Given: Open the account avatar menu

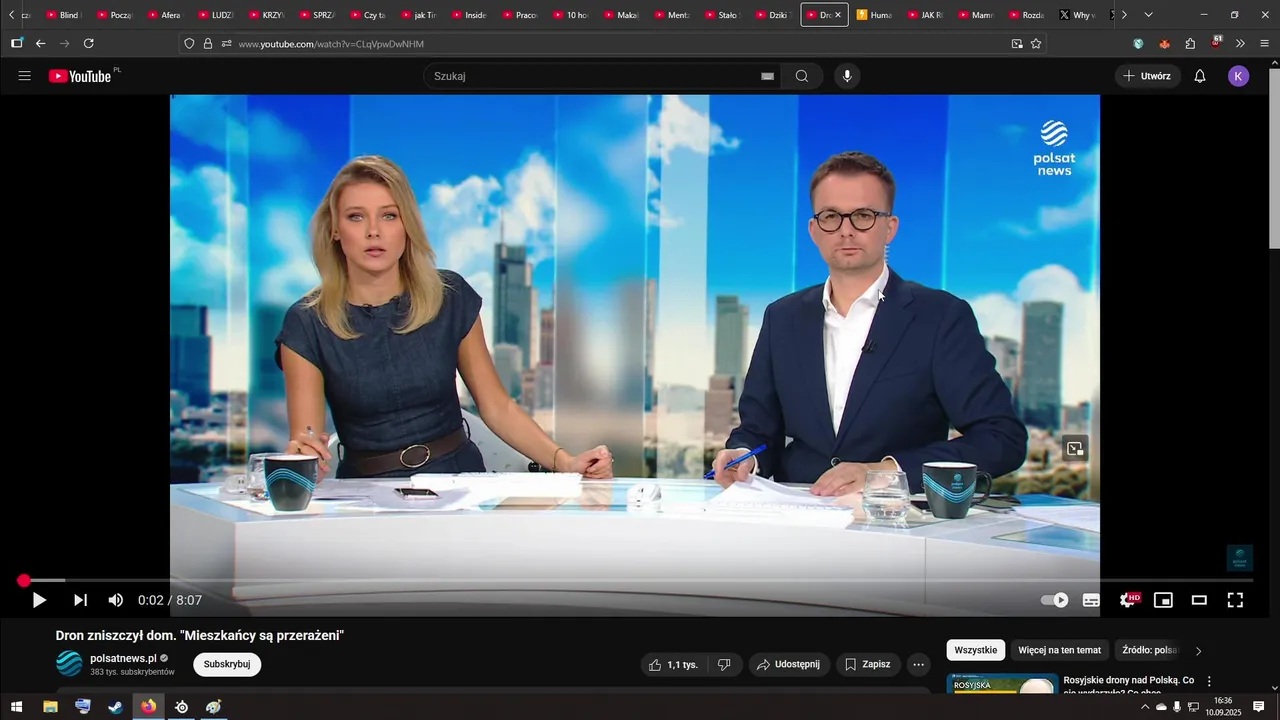Looking at the screenshot, I should tap(1238, 76).
